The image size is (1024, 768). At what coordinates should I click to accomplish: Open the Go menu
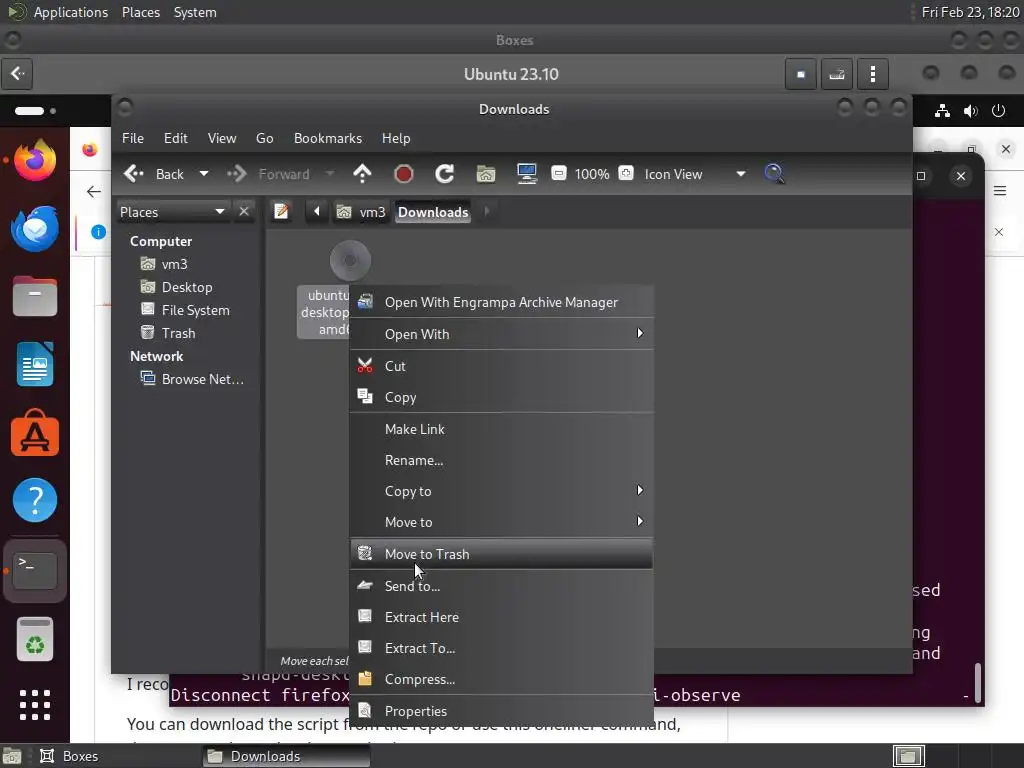264,138
